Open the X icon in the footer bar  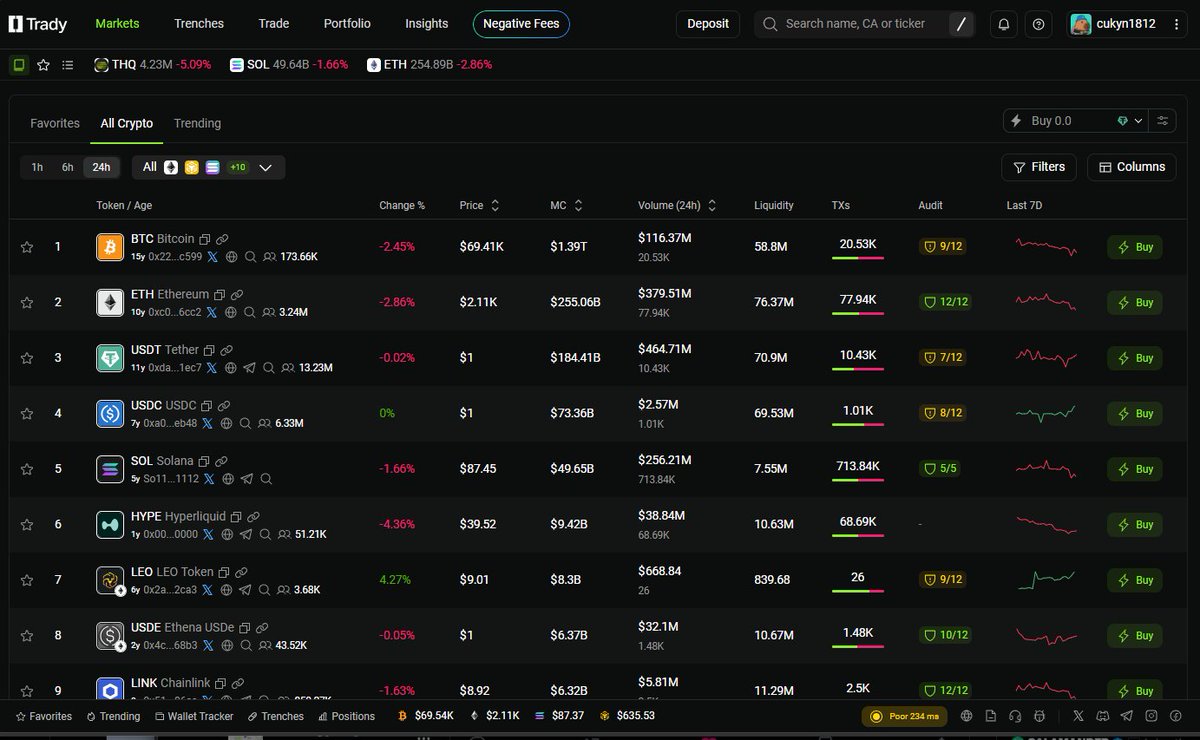tap(1078, 716)
